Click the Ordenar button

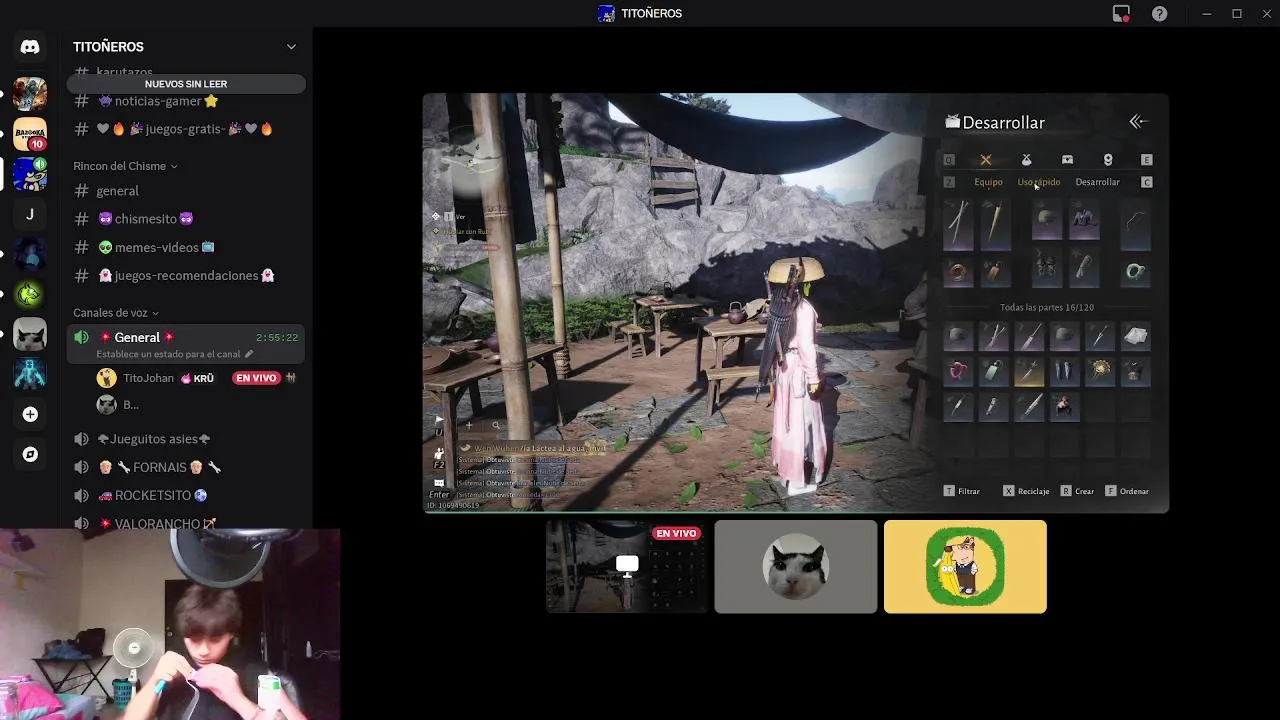tap(1127, 491)
